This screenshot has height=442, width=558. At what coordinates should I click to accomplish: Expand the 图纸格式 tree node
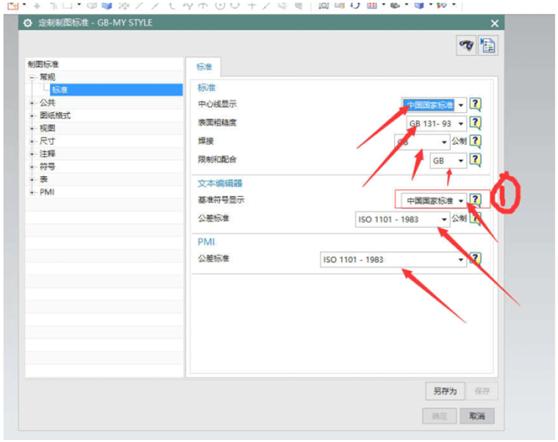point(32,116)
